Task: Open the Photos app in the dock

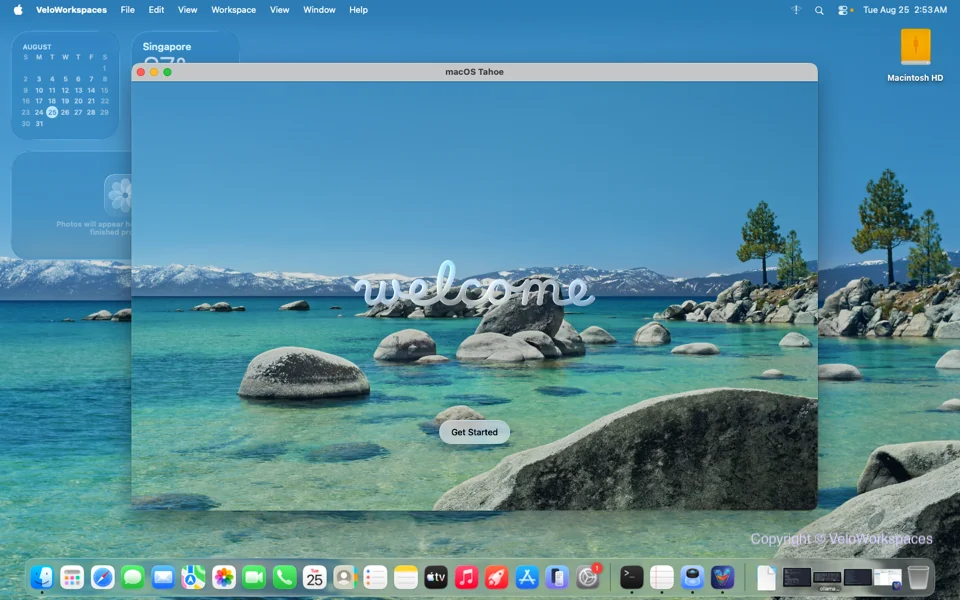Action: click(x=223, y=577)
